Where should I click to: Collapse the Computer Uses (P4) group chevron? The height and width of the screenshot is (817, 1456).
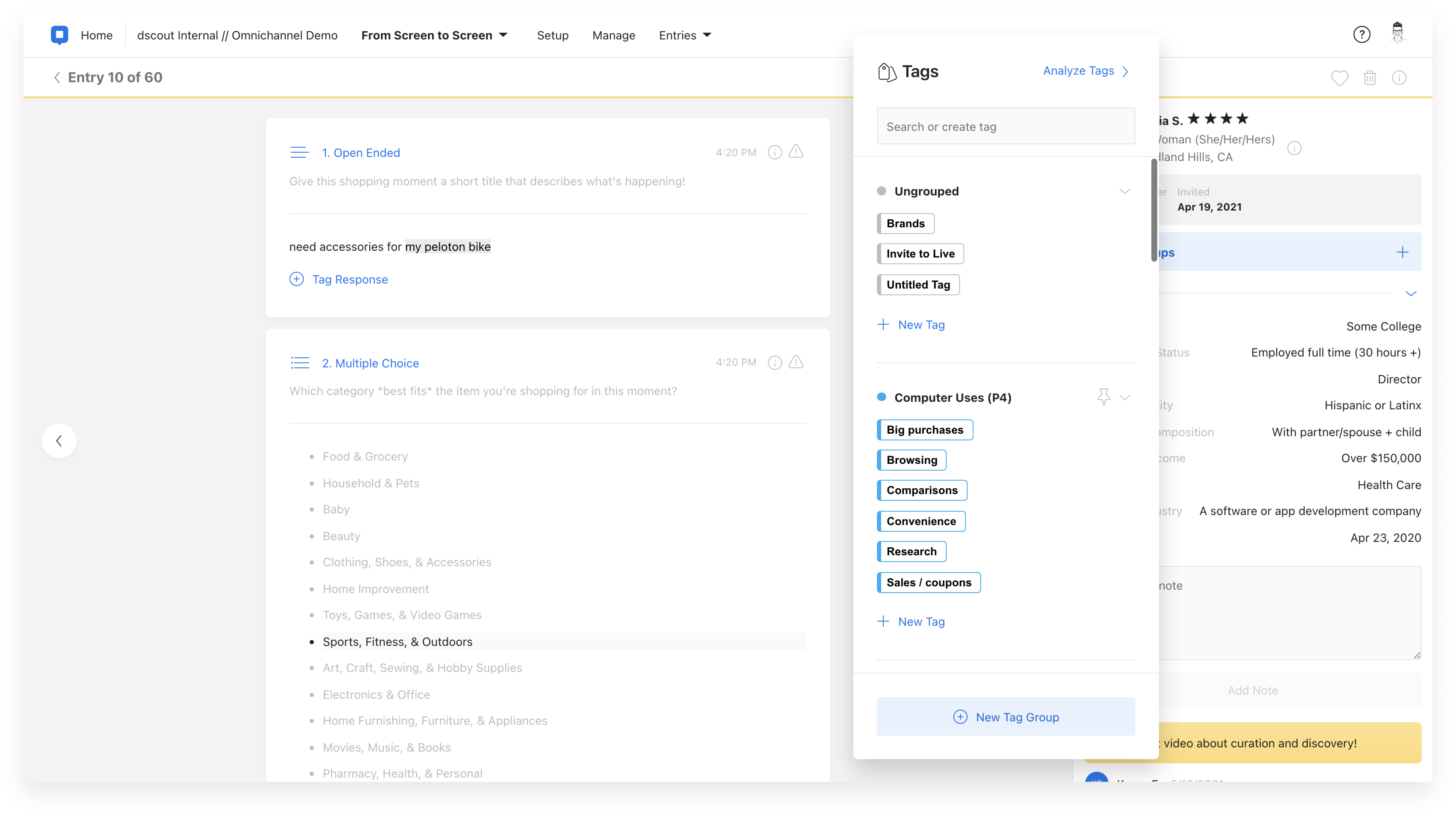pos(1125,397)
